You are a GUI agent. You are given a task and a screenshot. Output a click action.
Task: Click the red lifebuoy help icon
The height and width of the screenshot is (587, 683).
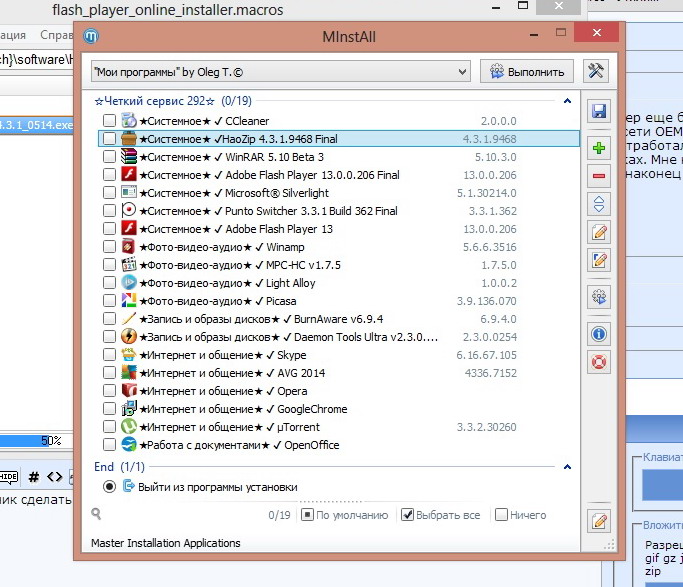[x=599, y=362]
